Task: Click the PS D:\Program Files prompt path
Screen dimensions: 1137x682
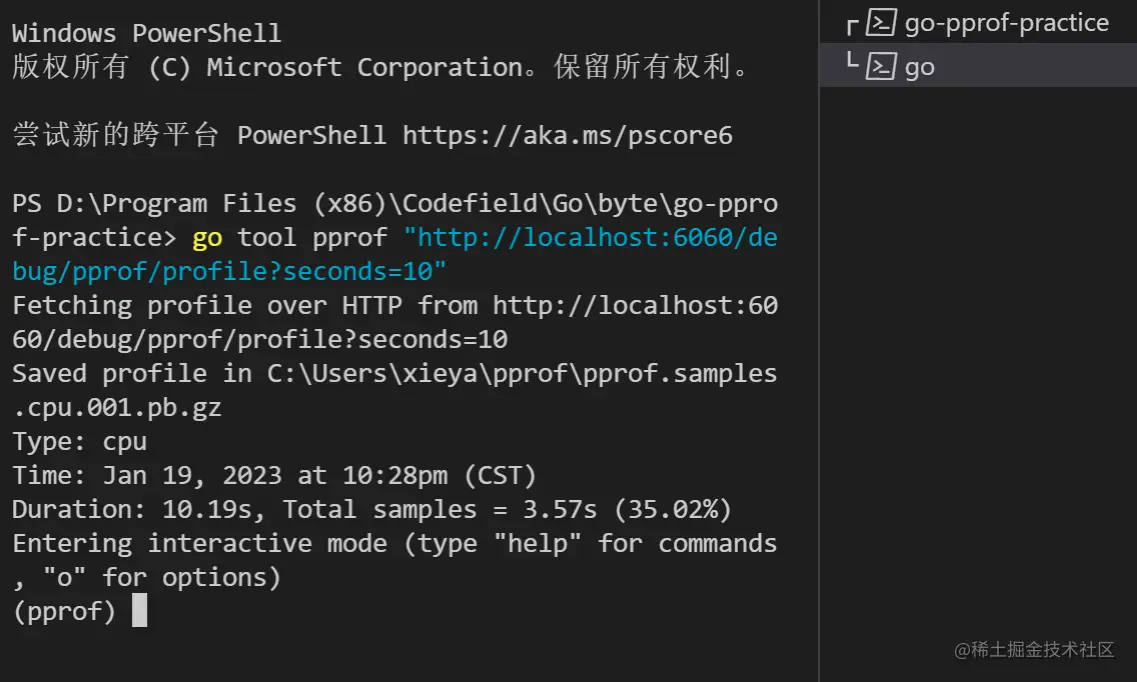Action: tap(395, 204)
